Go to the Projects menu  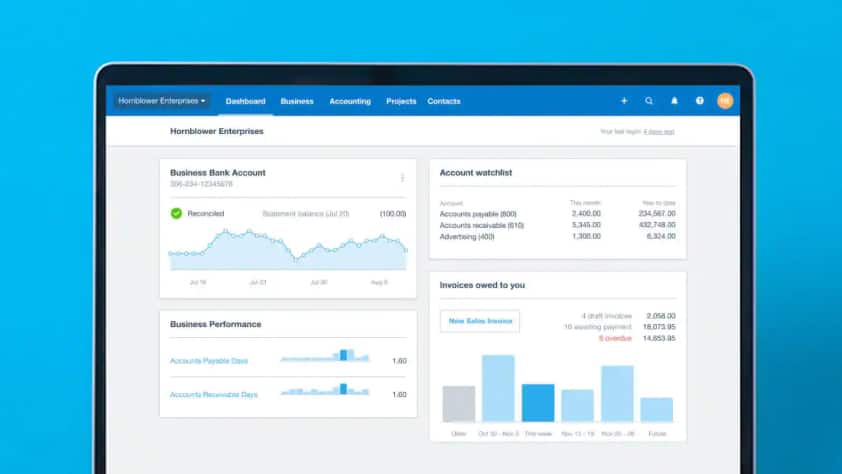(401, 101)
